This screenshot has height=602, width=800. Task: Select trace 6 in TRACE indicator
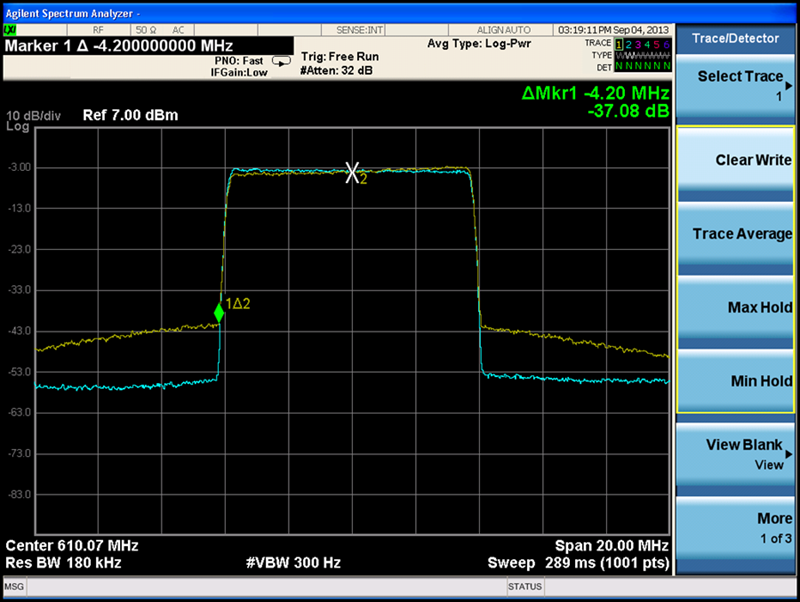point(666,44)
